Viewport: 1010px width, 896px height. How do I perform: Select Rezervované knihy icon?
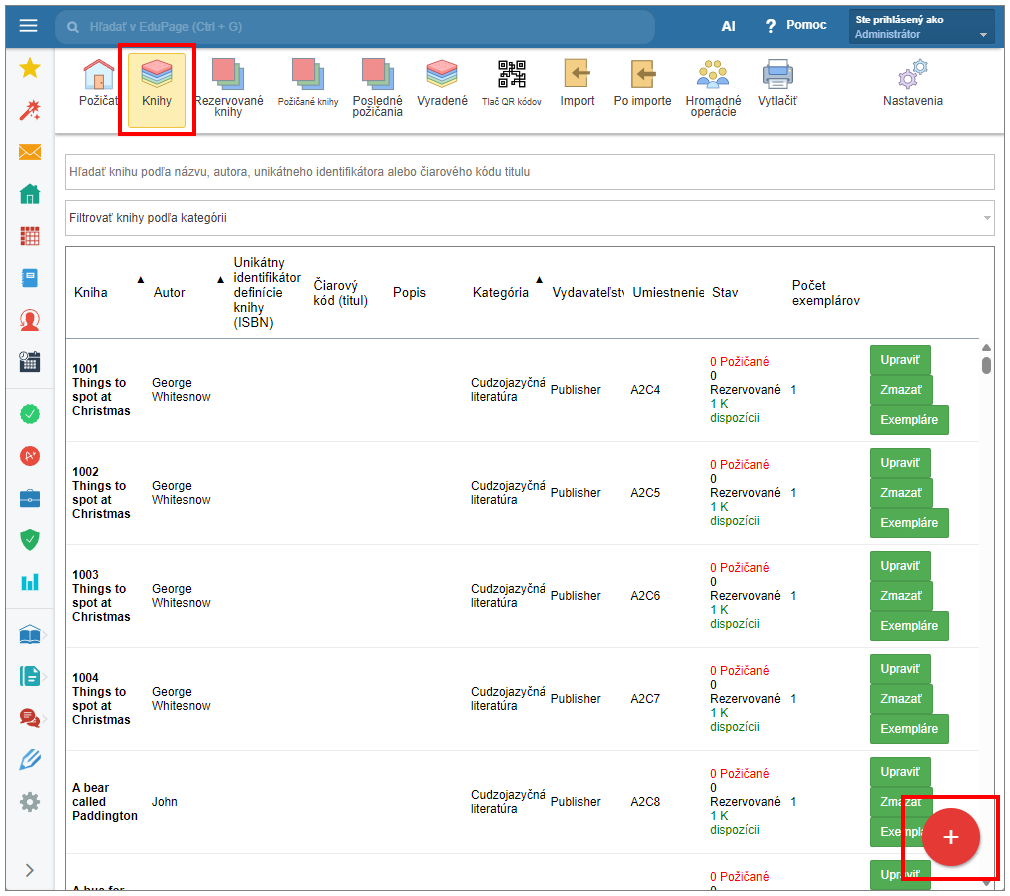pyautogui.click(x=228, y=87)
